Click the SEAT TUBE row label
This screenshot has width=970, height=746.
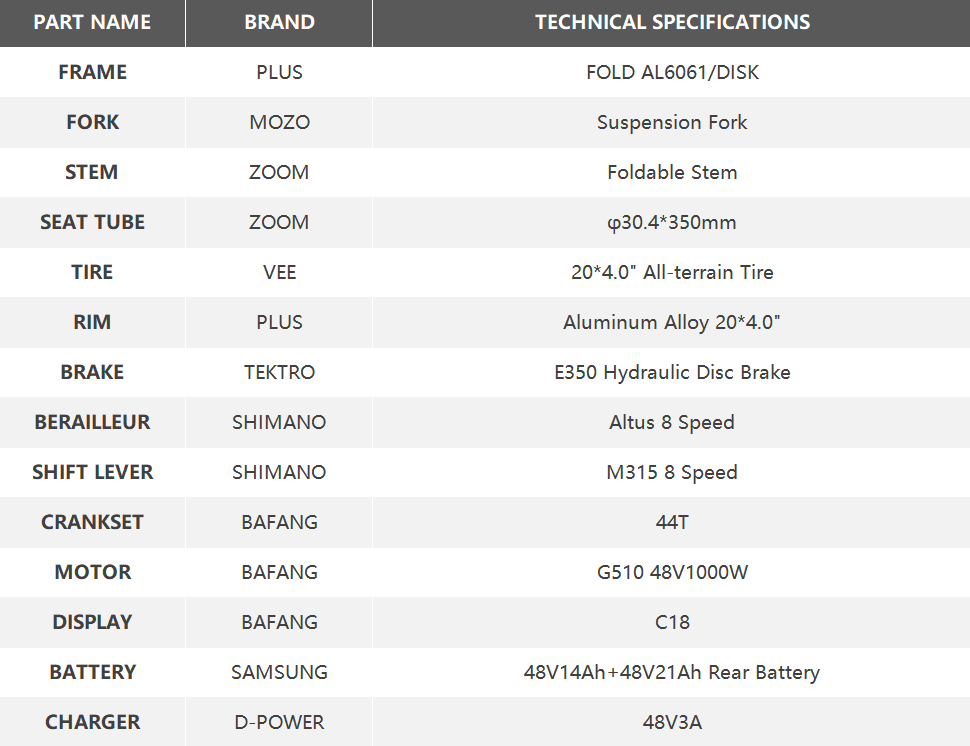(x=92, y=222)
